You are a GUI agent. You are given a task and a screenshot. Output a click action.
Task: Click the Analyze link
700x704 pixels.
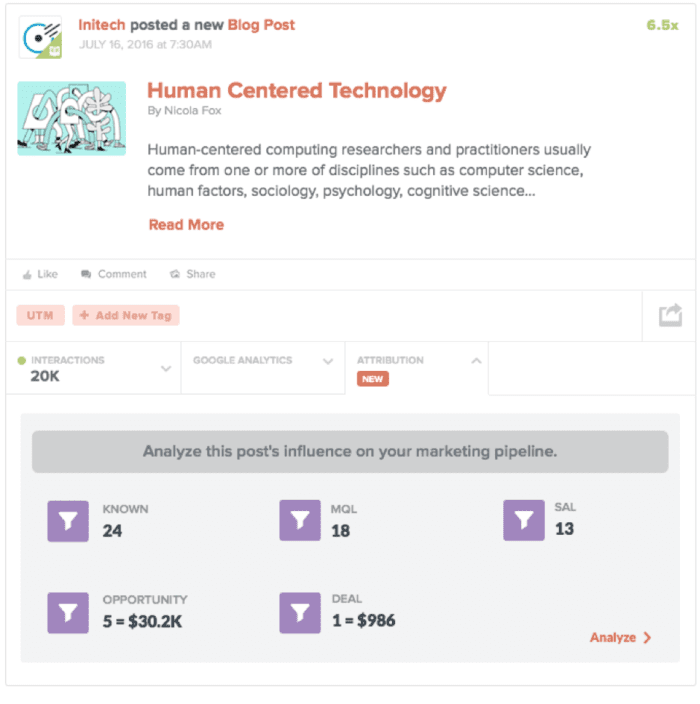[620, 637]
